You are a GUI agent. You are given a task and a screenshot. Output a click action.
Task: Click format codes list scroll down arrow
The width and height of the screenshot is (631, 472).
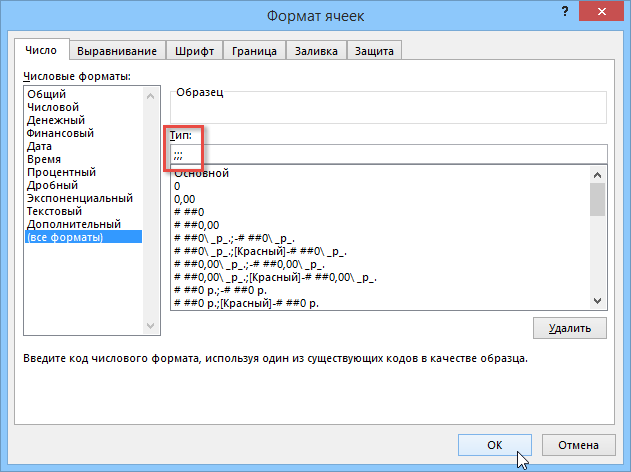[x=598, y=301]
